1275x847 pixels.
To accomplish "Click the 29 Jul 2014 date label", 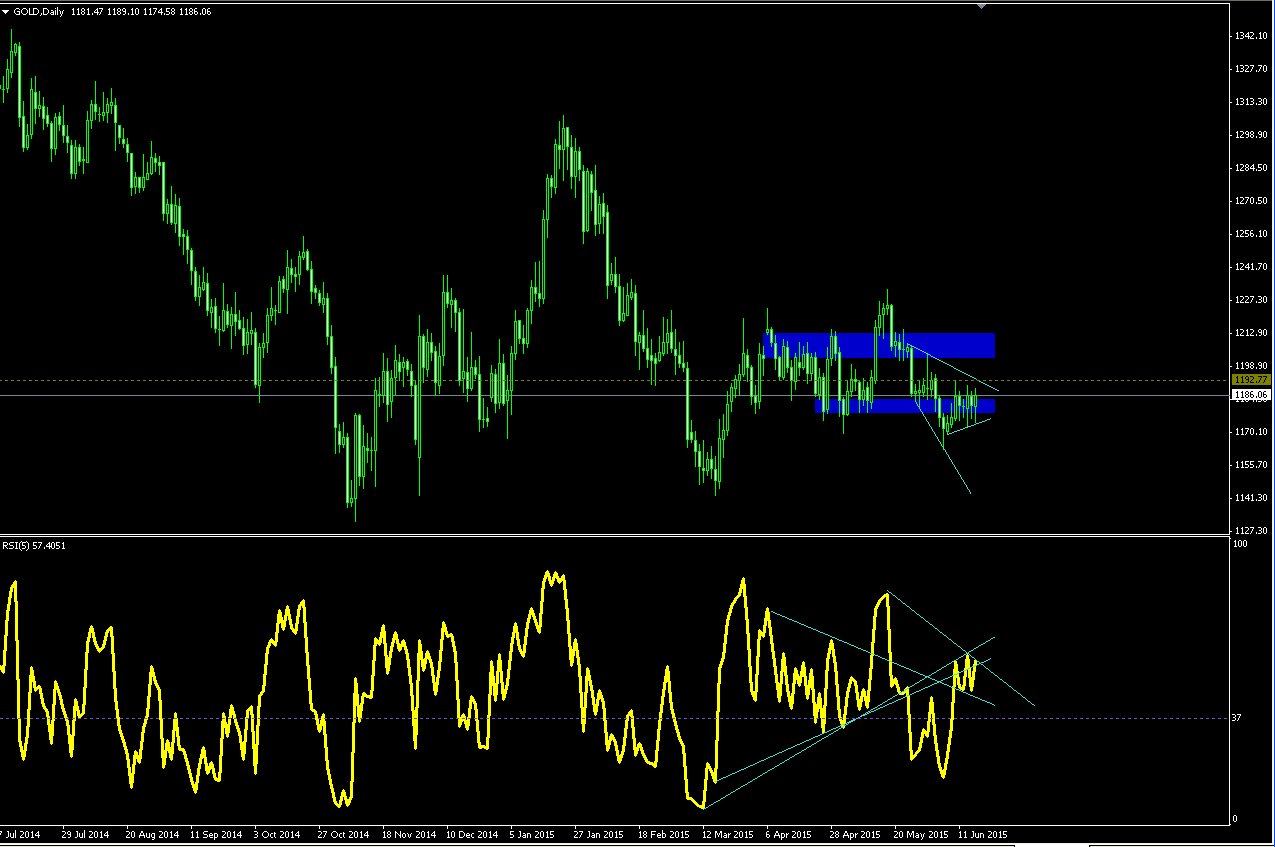I will 85,833.
